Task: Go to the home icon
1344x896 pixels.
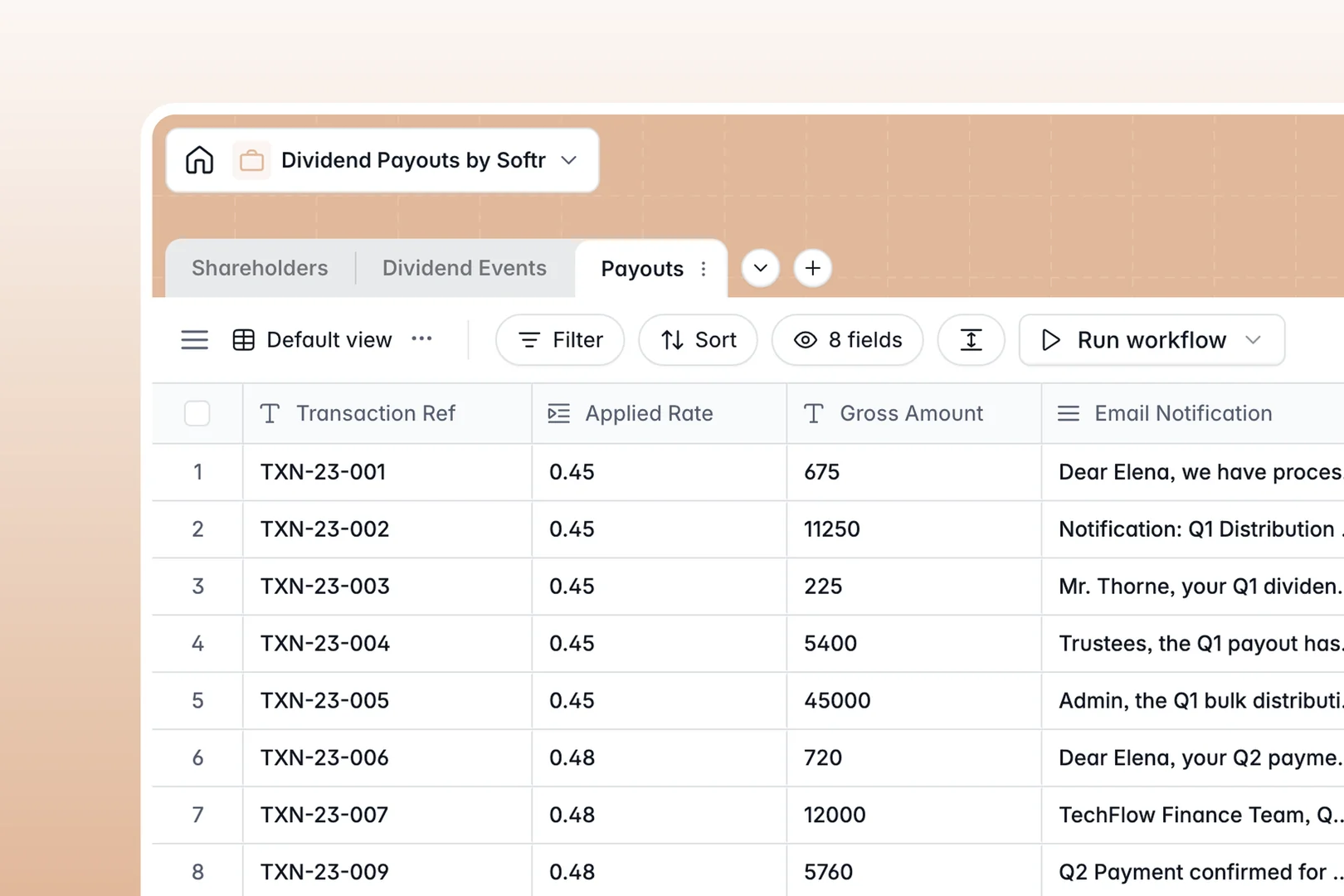Action: pyautogui.click(x=199, y=160)
